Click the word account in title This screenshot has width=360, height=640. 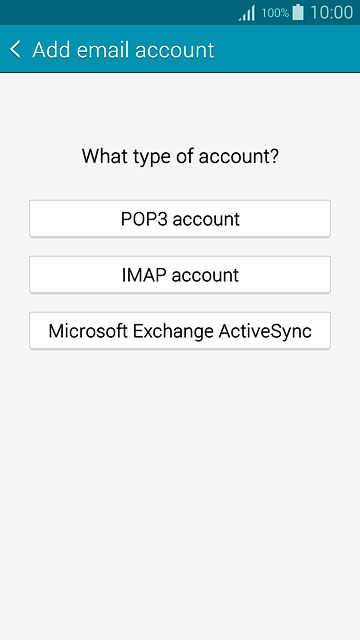coord(176,51)
